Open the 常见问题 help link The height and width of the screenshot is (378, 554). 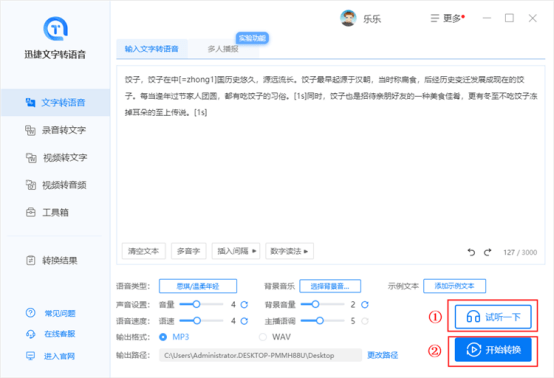pyautogui.click(x=51, y=313)
